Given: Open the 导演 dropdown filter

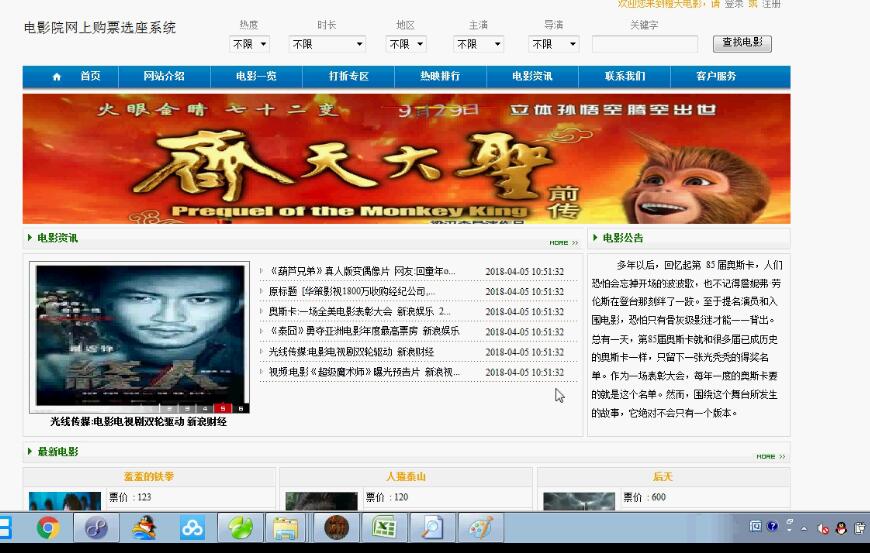Looking at the screenshot, I should (553, 44).
